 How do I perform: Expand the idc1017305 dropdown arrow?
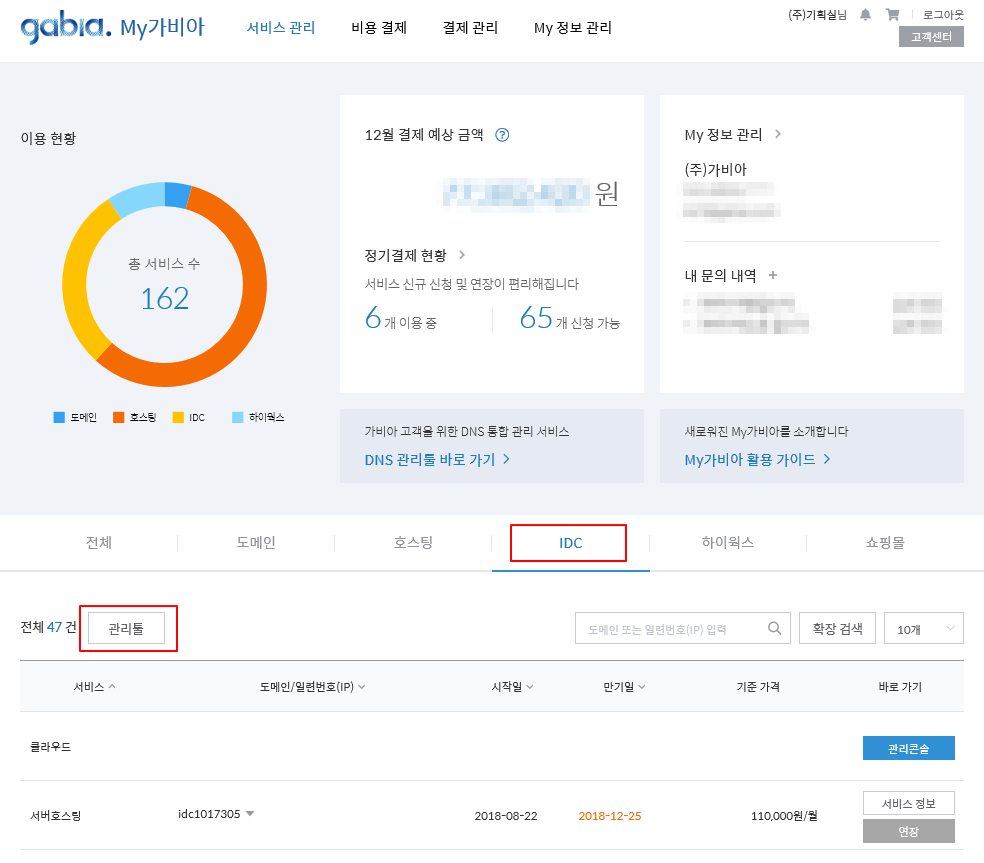(250, 813)
